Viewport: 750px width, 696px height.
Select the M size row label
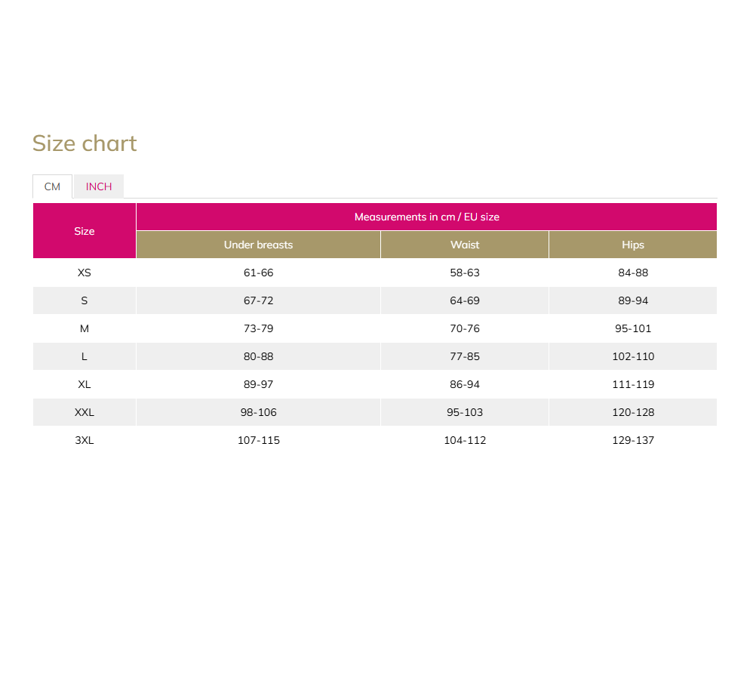(84, 329)
